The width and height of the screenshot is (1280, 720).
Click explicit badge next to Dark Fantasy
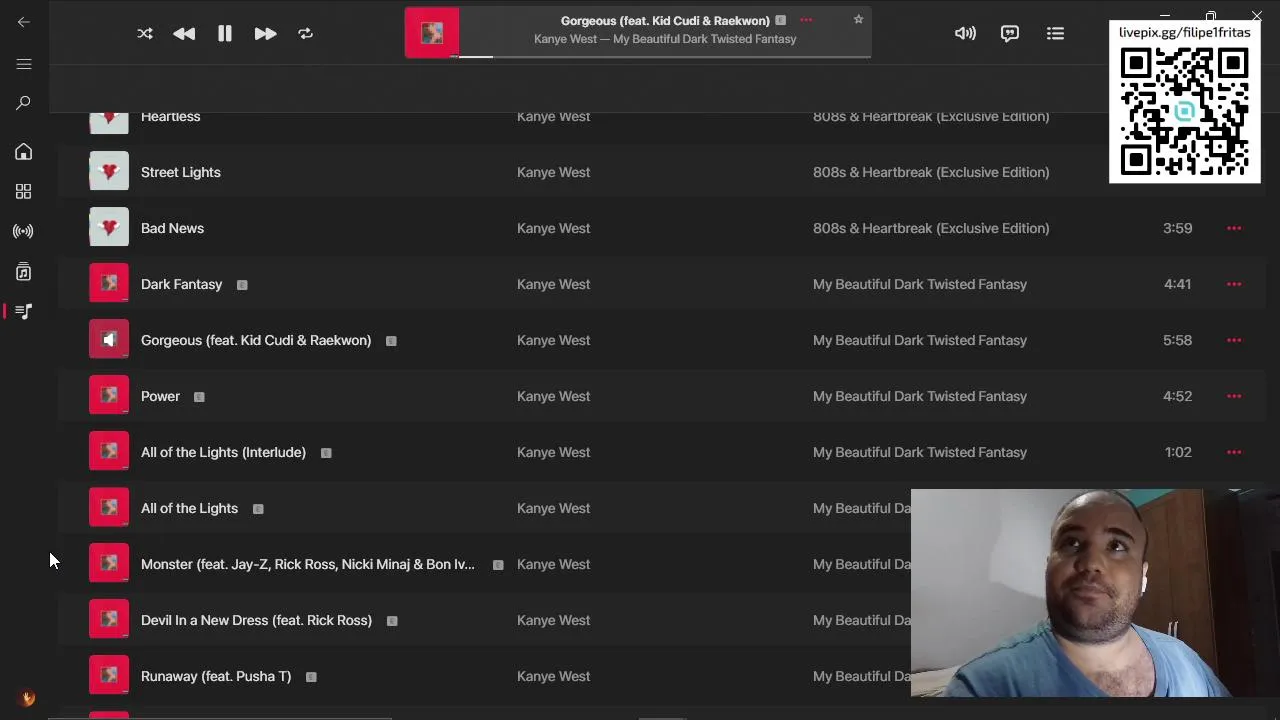[242, 285]
